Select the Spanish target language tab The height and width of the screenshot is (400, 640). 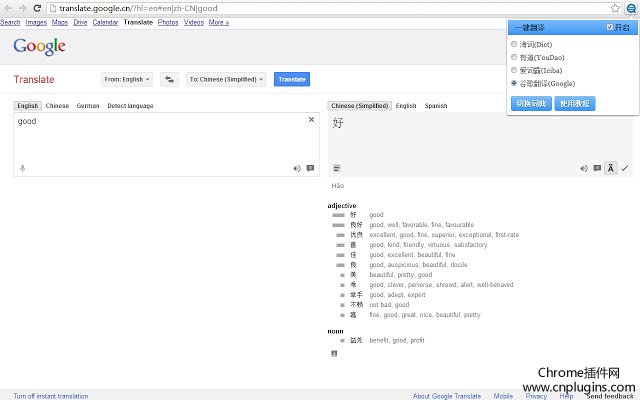click(435, 105)
